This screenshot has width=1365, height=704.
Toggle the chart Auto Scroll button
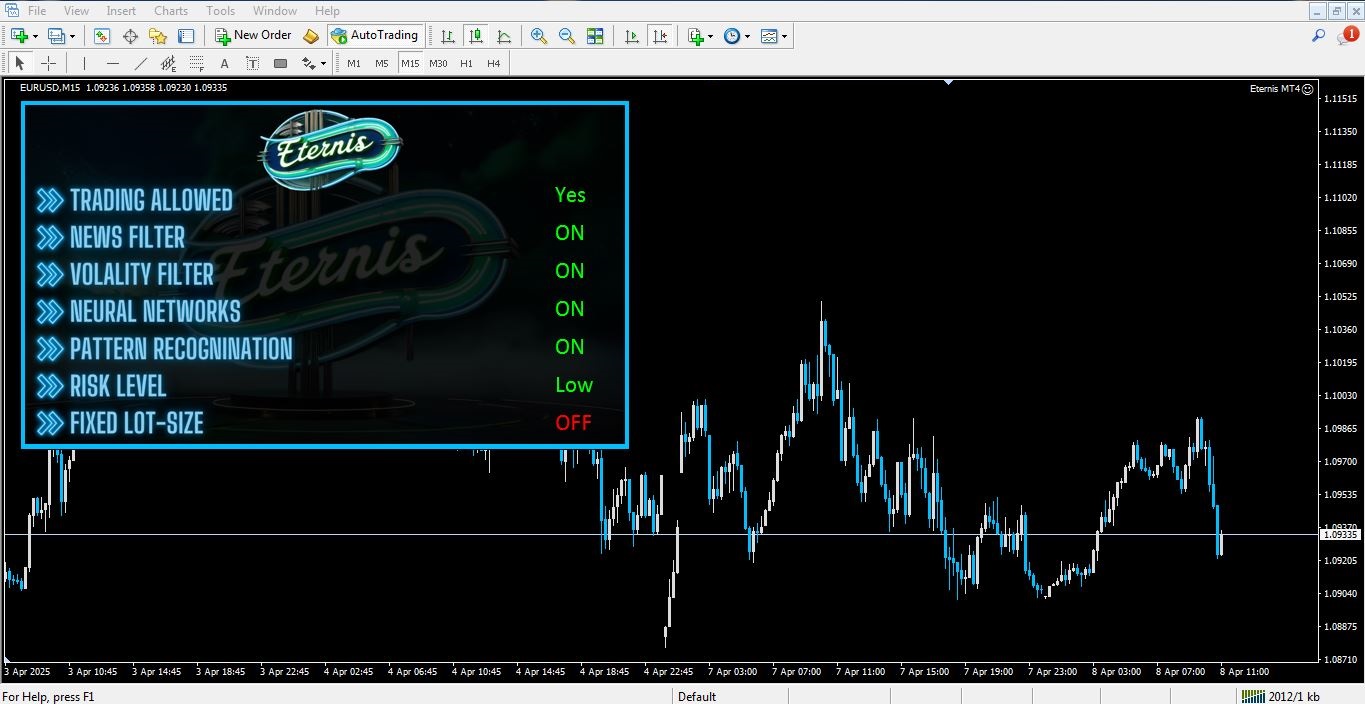[631, 36]
